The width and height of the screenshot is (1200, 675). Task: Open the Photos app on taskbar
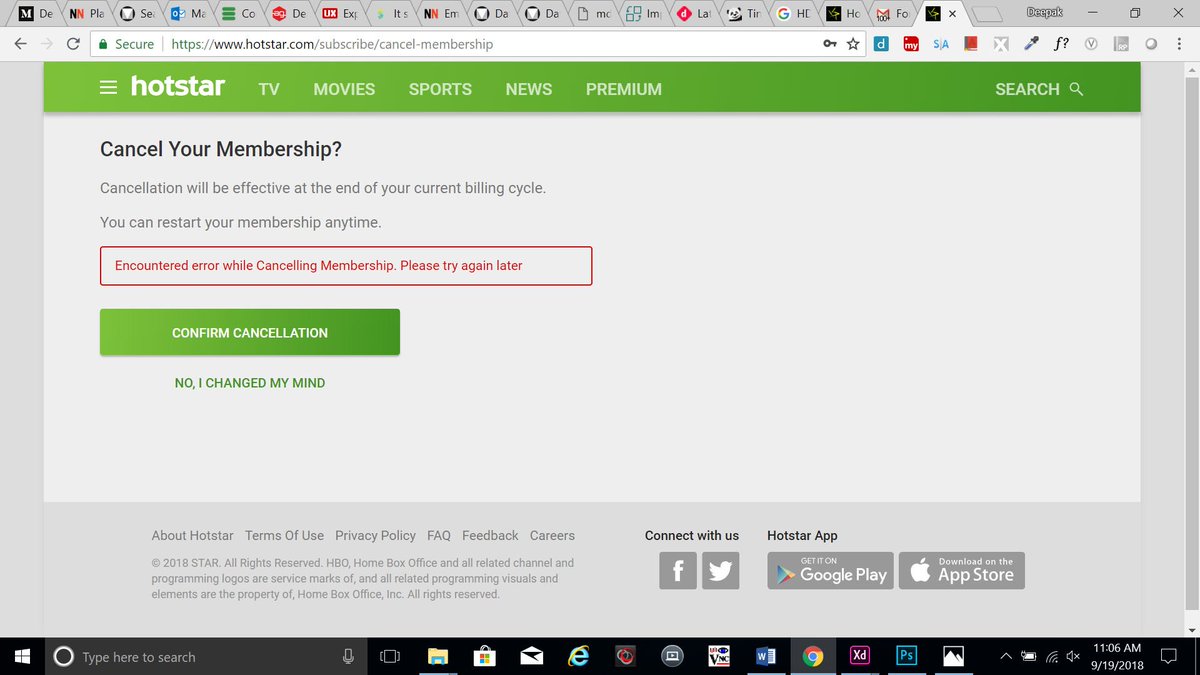click(x=953, y=656)
